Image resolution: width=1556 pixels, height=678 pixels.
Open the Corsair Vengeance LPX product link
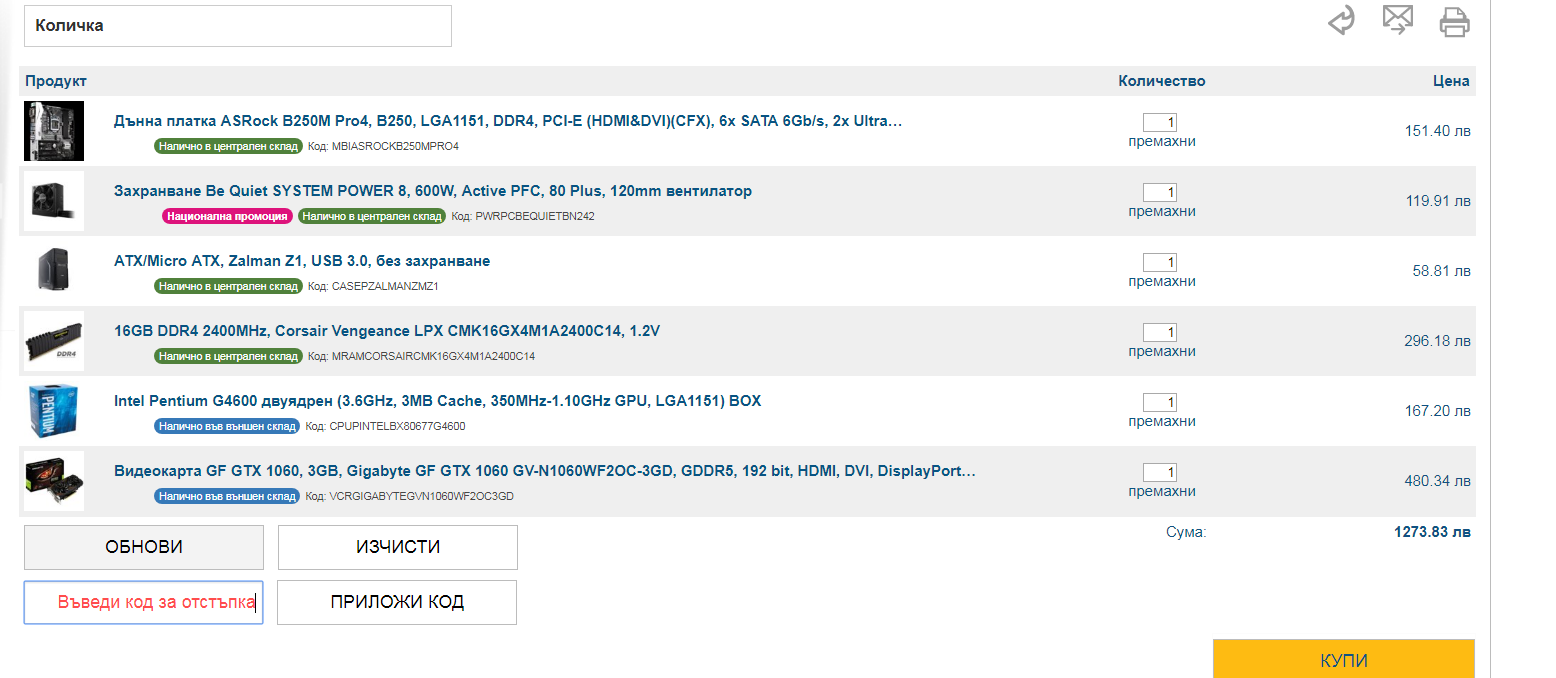click(387, 331)
